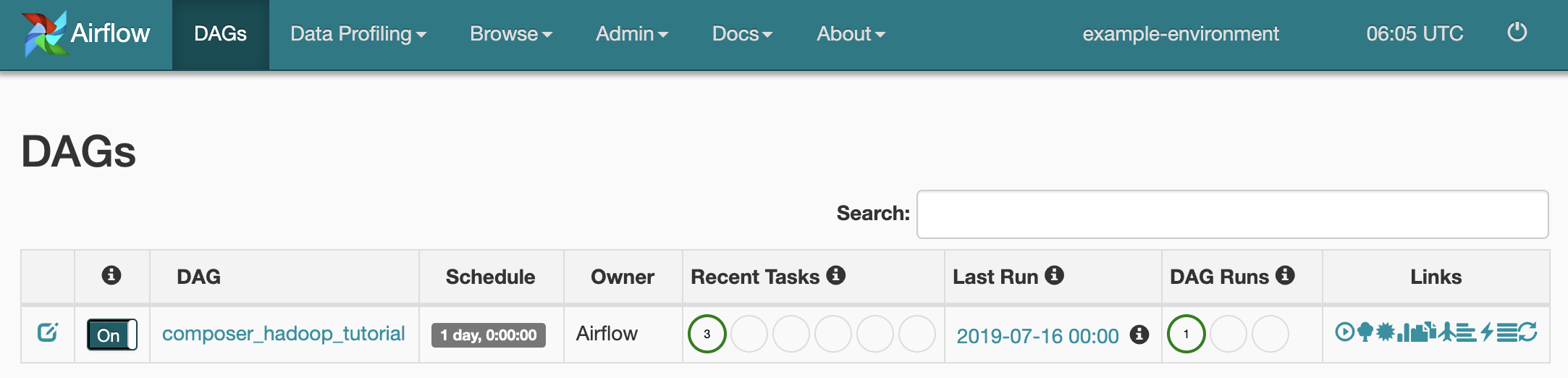Focus the Search input field
Viewport: 1568px width, 378px height.
pyautogui.click(x=1232, y=214)
